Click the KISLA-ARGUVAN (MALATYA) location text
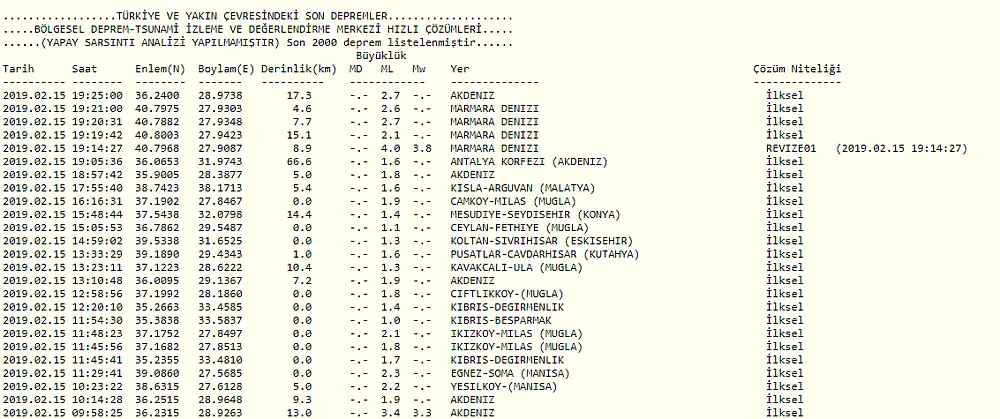The height and width of the screenshot is (419, 1000). click(x=523, y=187)
